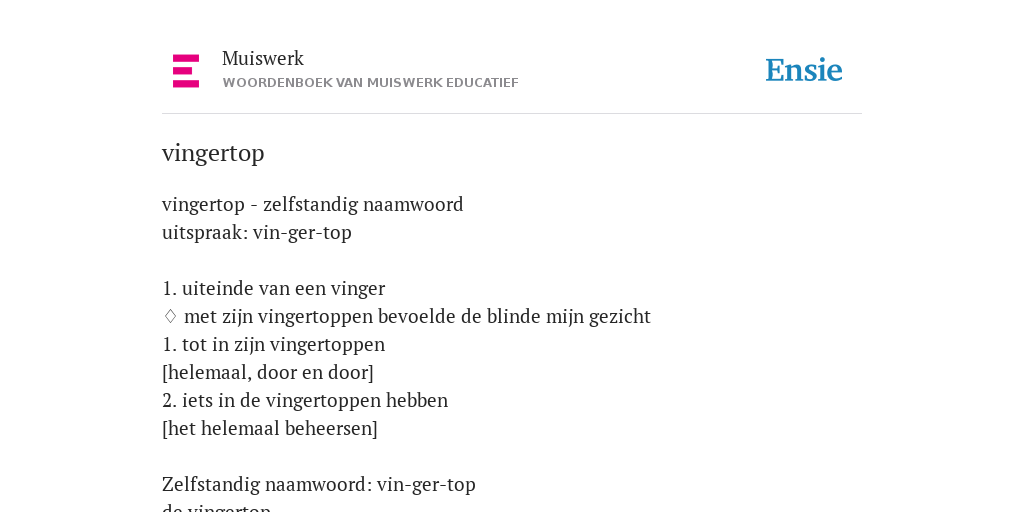1024x512 pixels.
Task: Click the pronunciation line 'uitspraak: vin-ger-top'
Action: tap(257, 232)
